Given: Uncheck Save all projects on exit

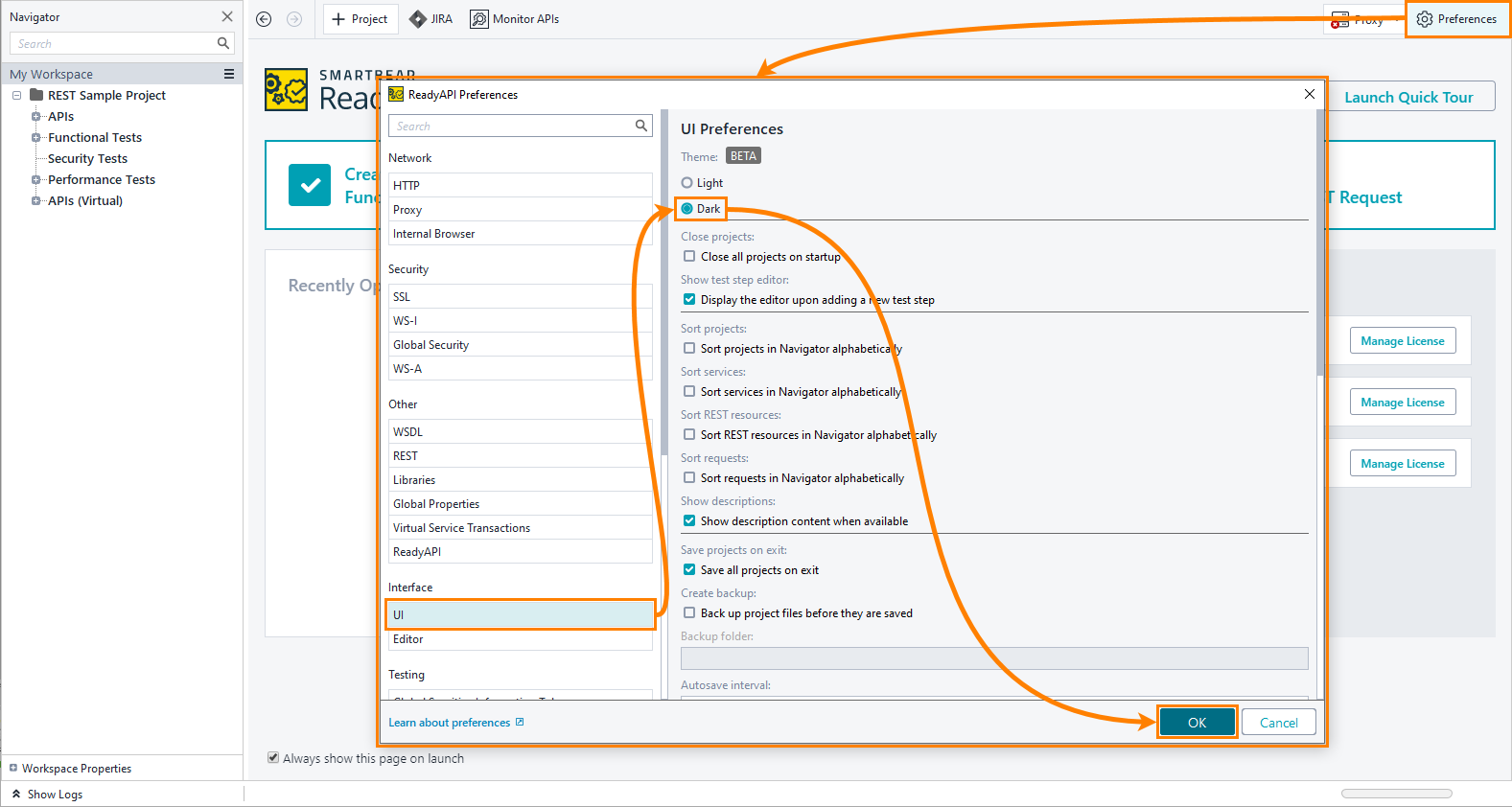Looking at the screenshot, I should point(689,569).
